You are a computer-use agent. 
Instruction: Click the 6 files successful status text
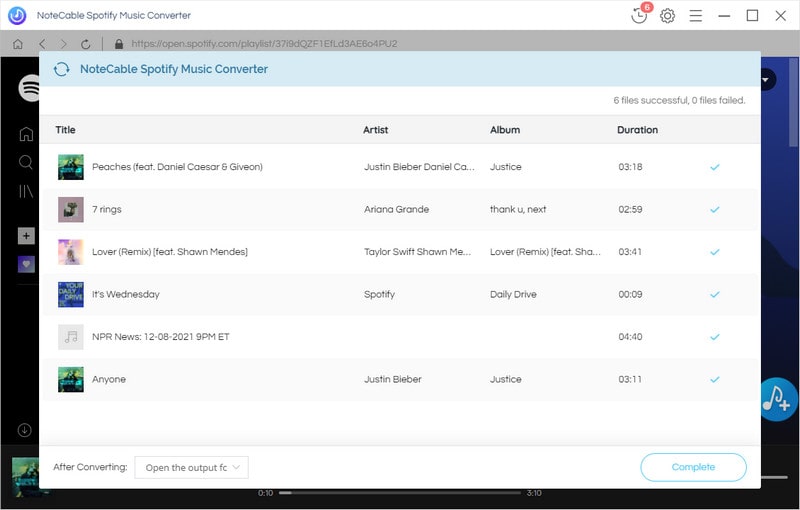[x=679, y=100]
